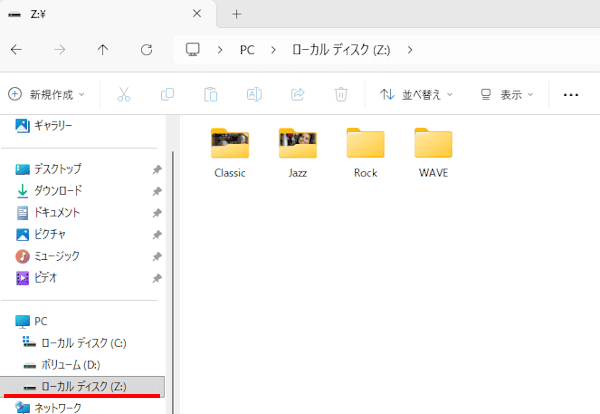The height and width of the screenshot is (414, 600).
Task: Open the WAVE folder
Action: click(x=433, y=153)
